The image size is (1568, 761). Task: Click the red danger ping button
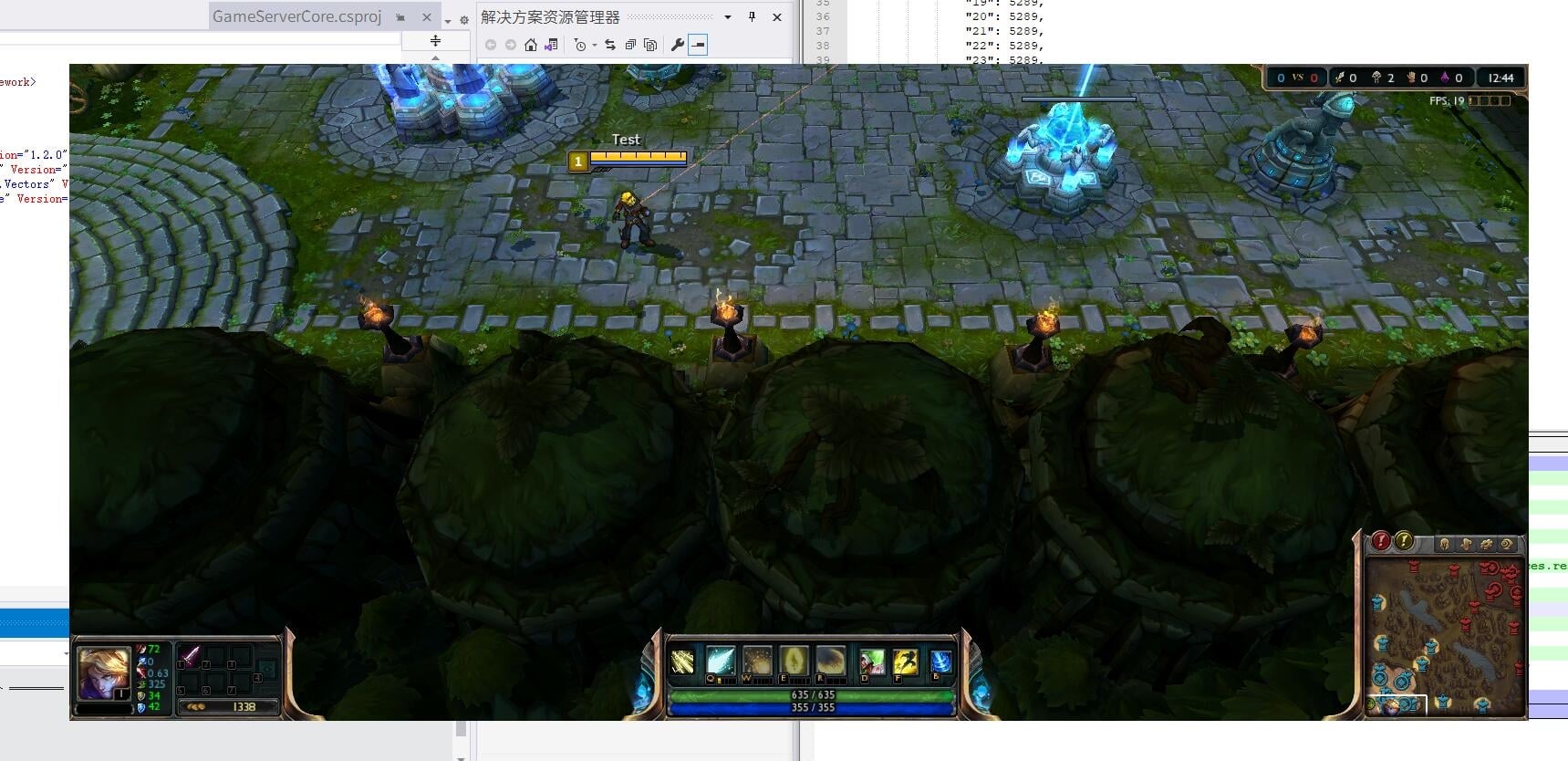[1381, 541]
